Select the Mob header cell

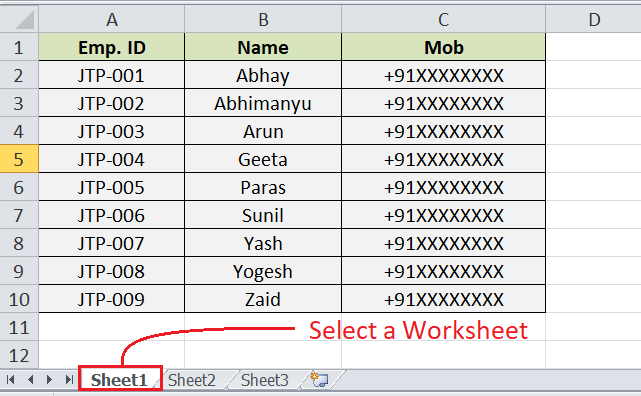click(444, 47)
